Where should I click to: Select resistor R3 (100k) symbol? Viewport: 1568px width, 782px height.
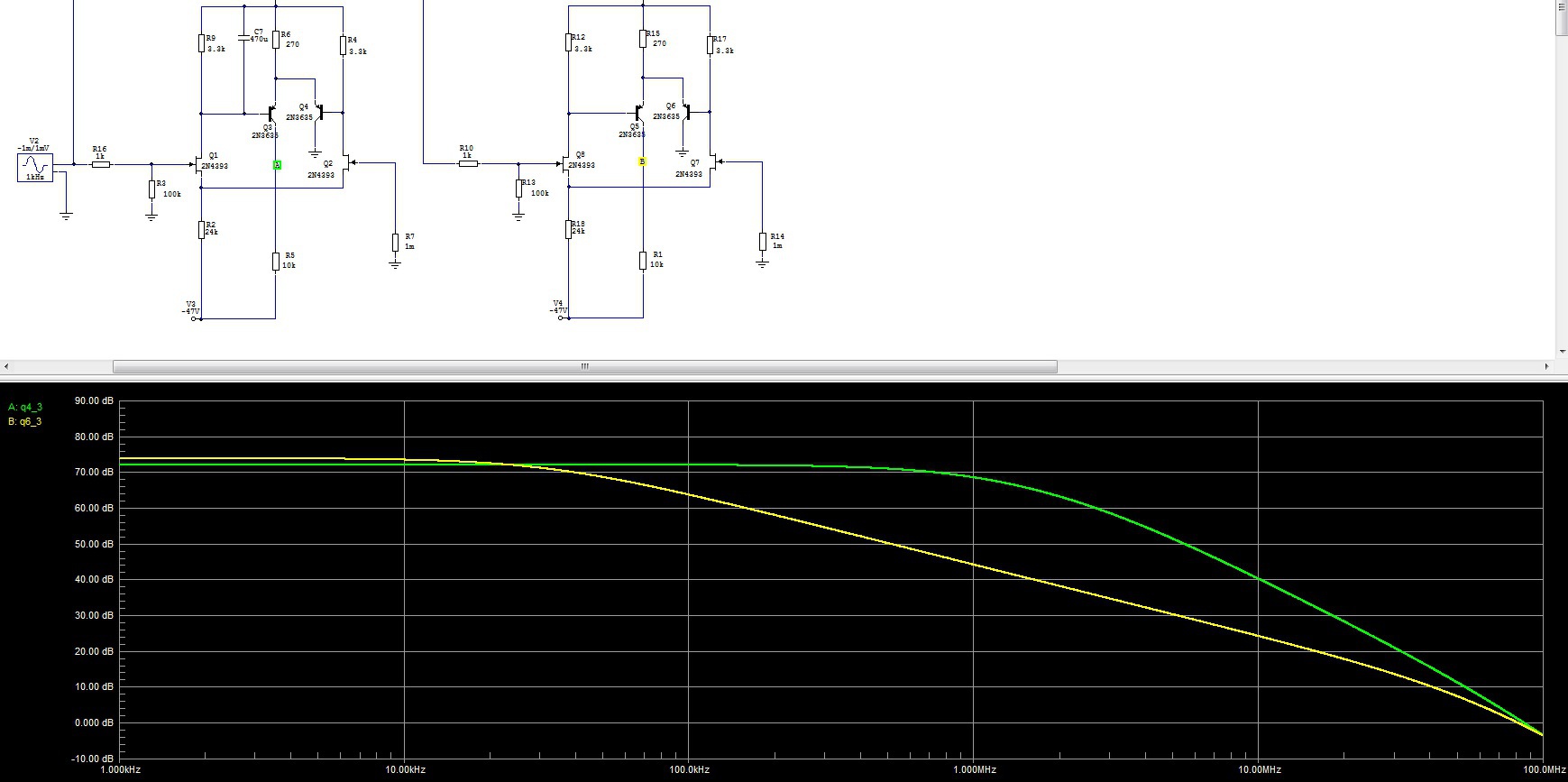(x=151, y=189)
